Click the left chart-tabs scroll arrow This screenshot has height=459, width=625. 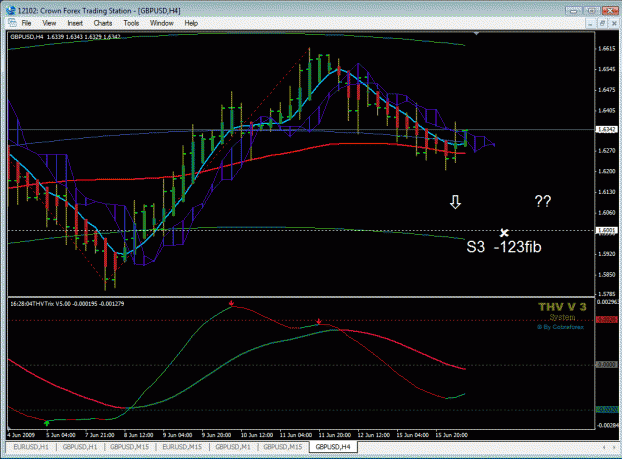click(x=604, y=447)
